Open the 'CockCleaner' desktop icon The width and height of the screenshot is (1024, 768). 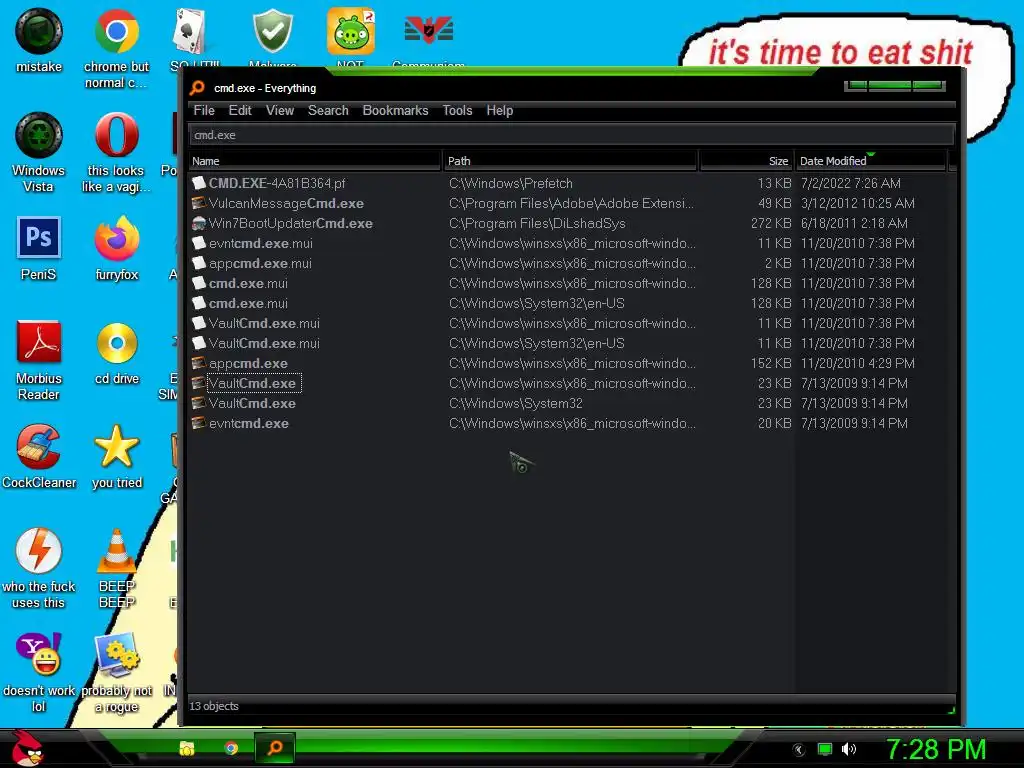39,456
